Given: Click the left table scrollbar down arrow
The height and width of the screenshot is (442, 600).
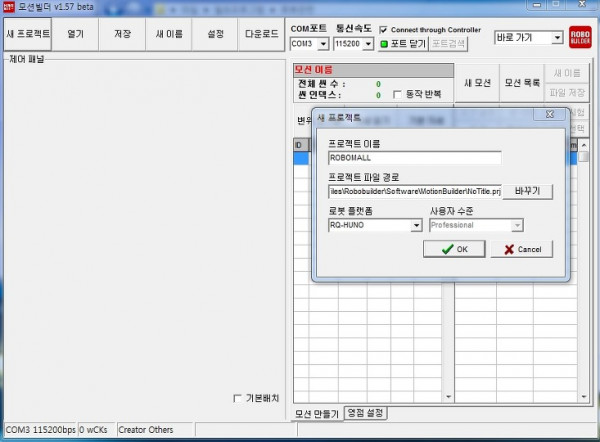Looking at the screenshot, I should [448, 397].
